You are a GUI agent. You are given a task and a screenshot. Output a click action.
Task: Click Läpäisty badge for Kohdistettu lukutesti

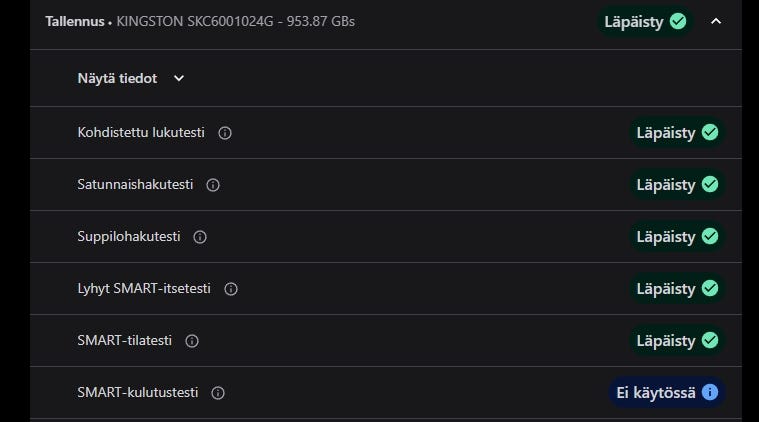676,133
